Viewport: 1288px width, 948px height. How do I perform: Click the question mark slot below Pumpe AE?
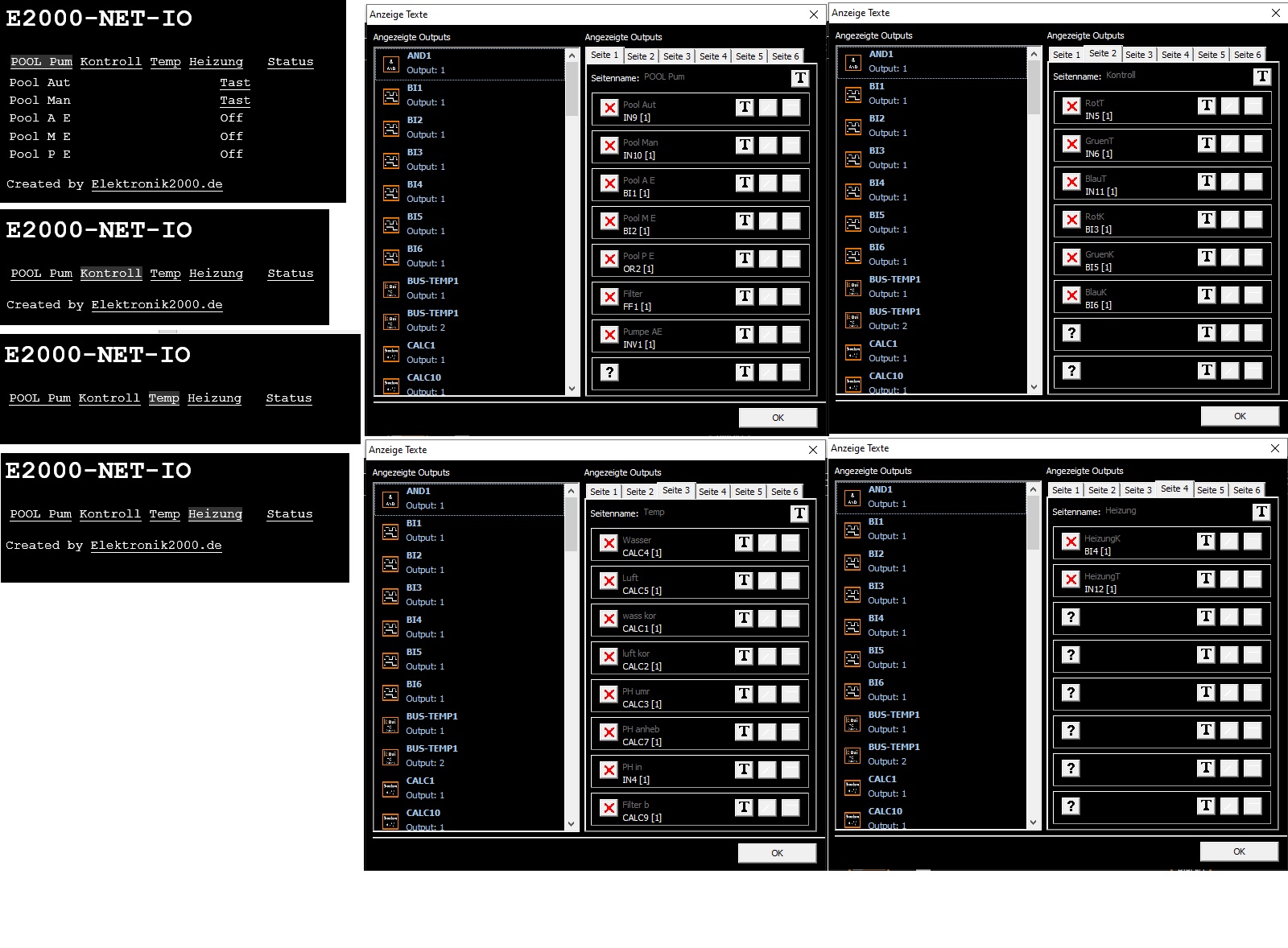(609, 372)
